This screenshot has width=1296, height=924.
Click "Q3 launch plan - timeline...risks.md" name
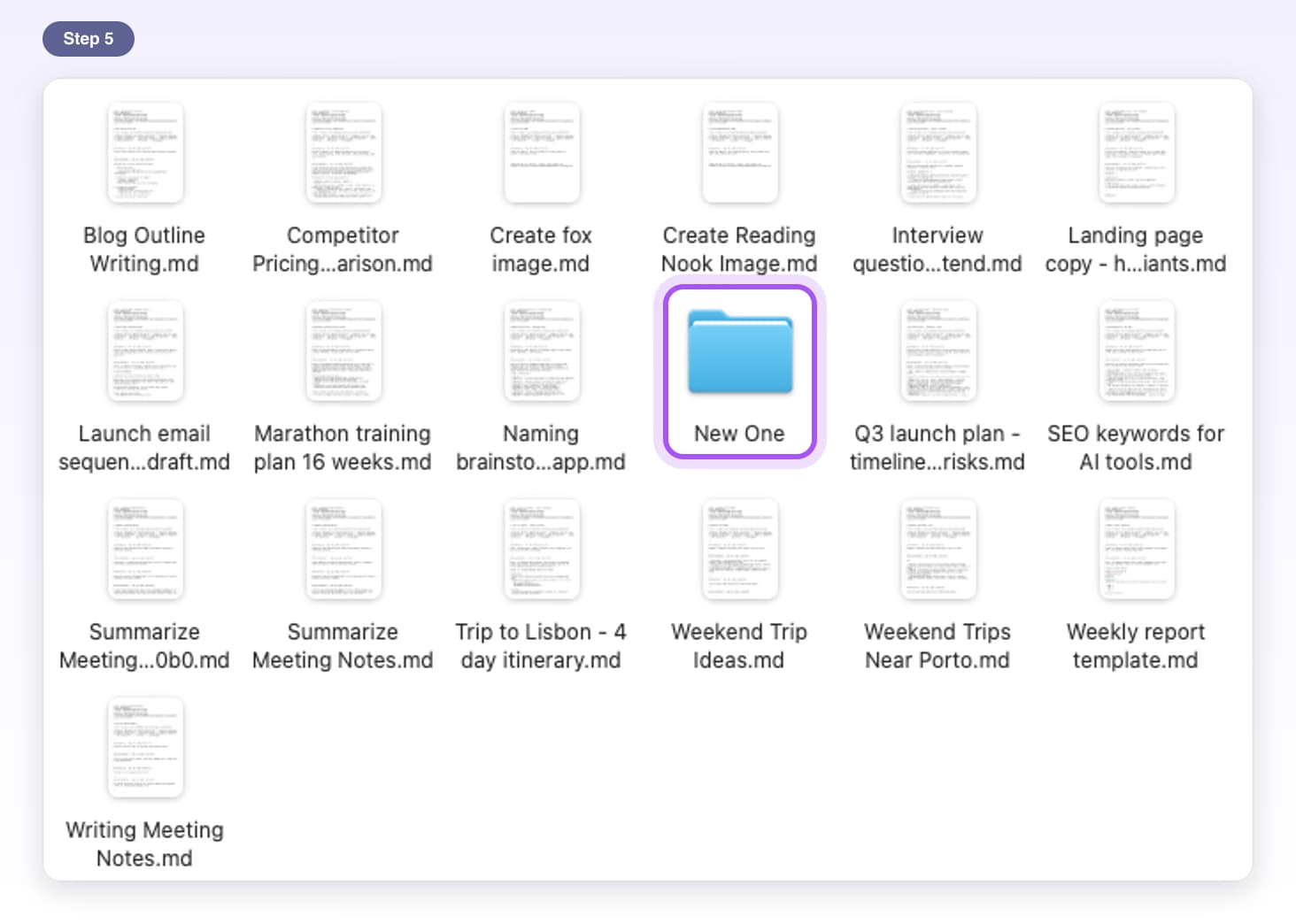click(x=937, y=448)
